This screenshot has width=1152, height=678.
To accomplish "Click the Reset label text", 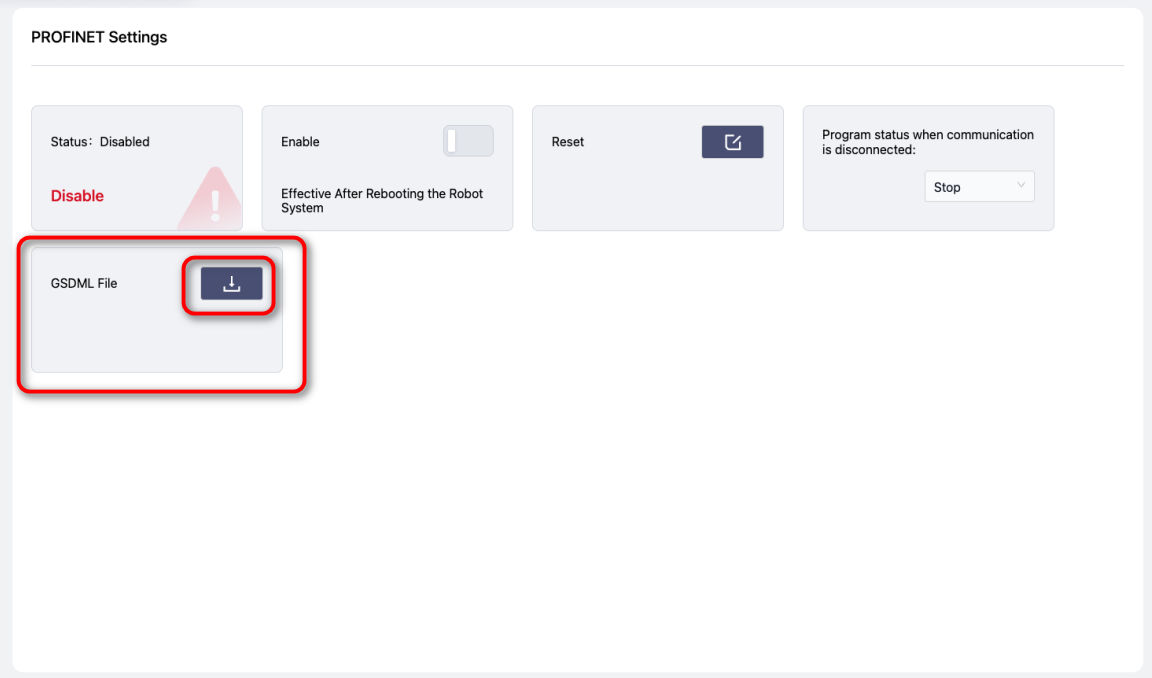I will coord(567,142).
